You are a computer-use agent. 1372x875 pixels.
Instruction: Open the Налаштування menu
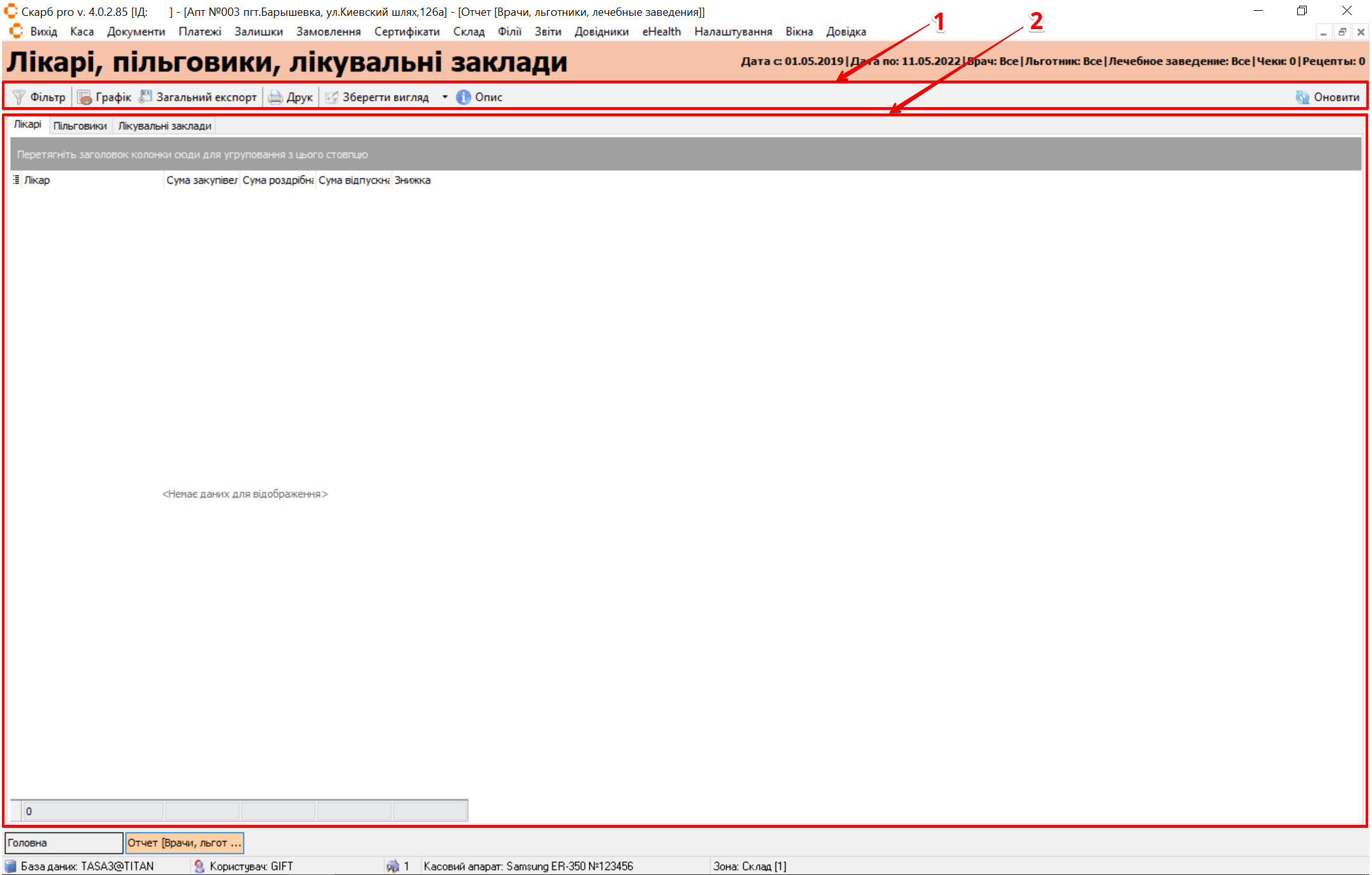point(733,32)
